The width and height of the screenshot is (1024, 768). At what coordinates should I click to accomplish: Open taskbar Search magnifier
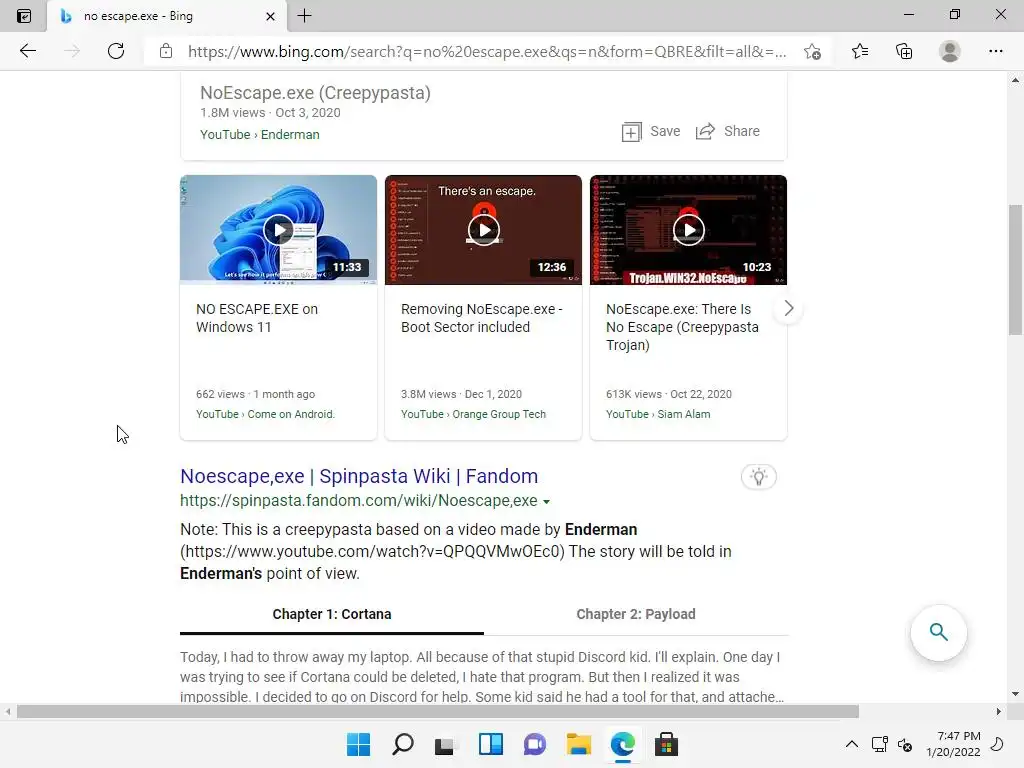pyautogui.click(x=402, y=744)
